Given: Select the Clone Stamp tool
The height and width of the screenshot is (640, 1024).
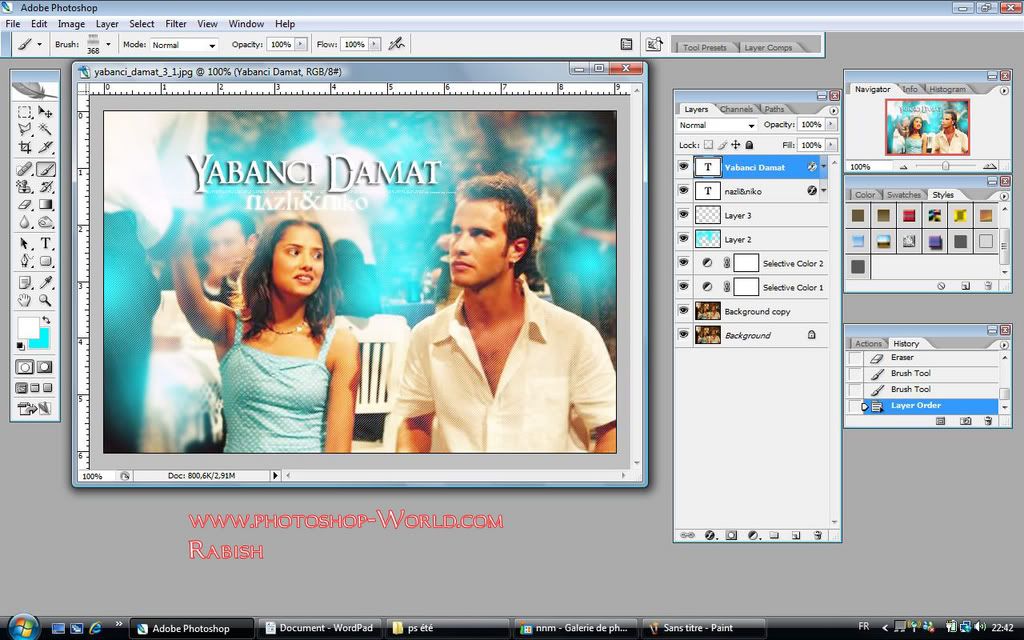Looking at the screenshot, I should tap(25, 187).
